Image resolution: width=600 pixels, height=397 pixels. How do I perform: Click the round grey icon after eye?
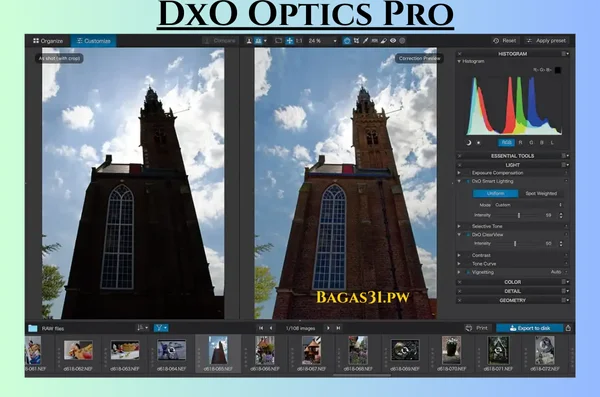(402, 41)
